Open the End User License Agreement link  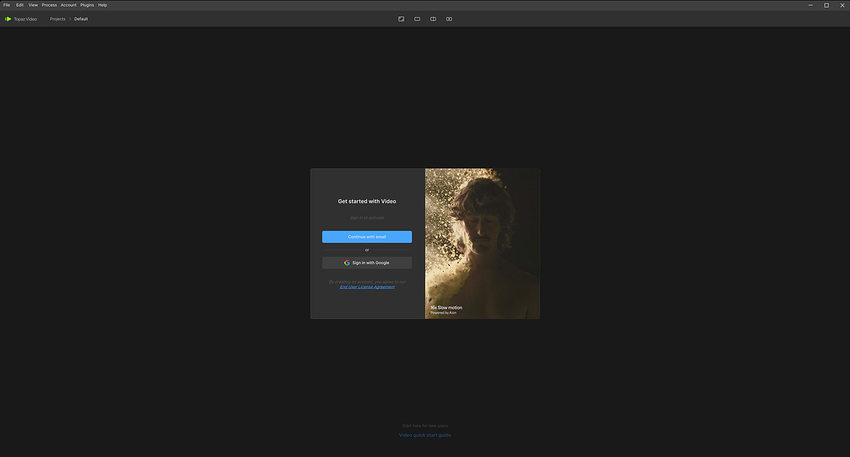367,287
